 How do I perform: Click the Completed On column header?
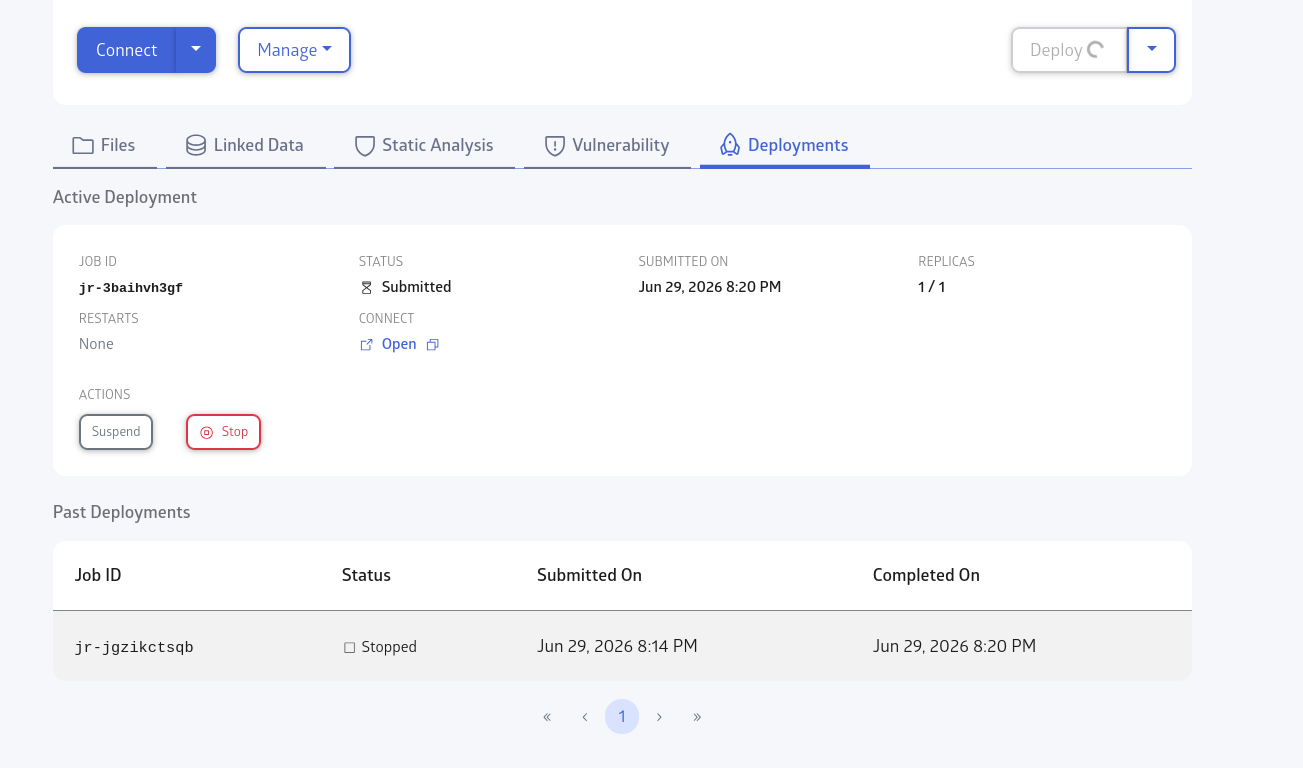[x=926, y=575]
